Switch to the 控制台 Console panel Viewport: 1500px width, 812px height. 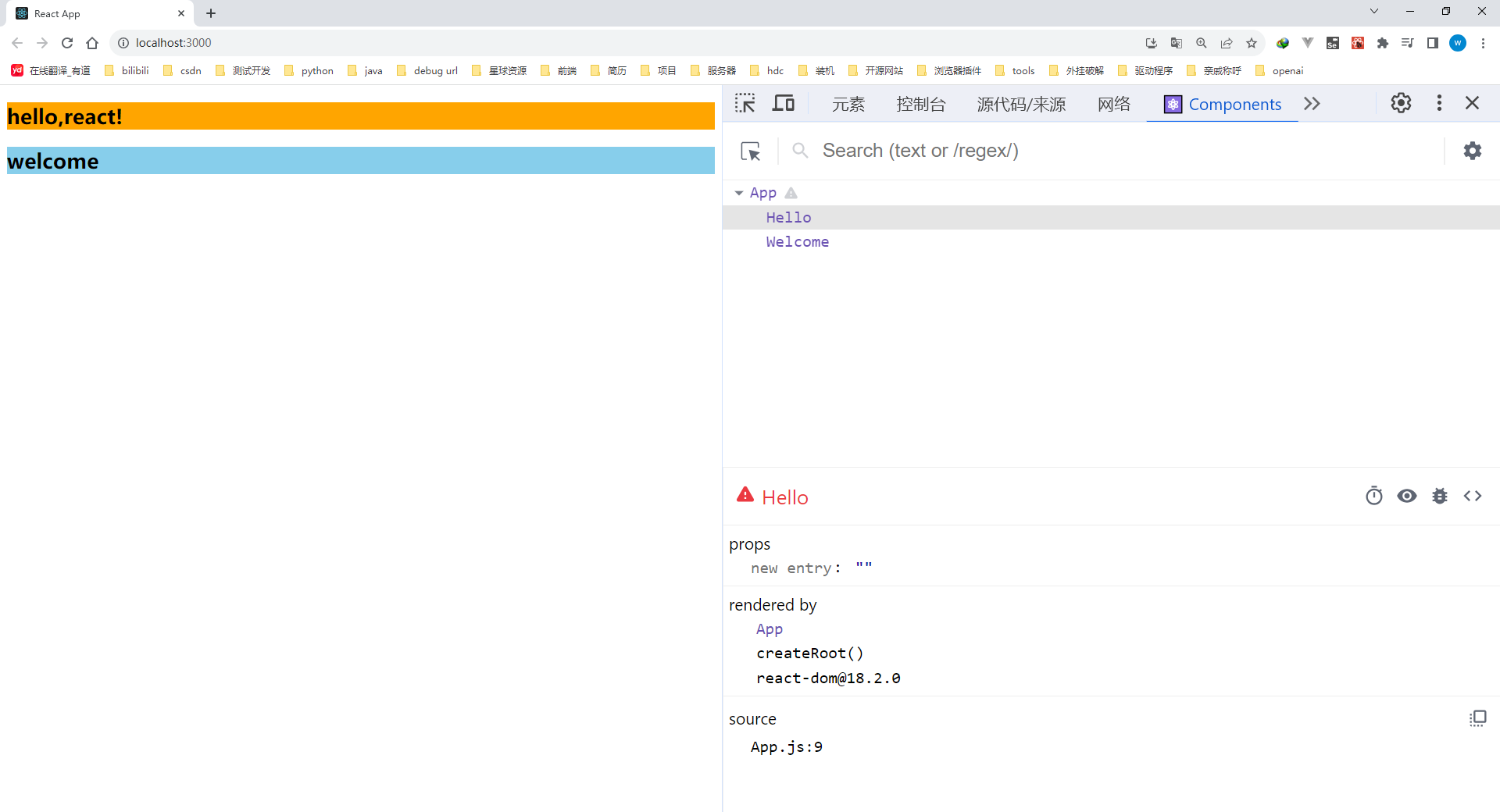click(x=921, y=104)
